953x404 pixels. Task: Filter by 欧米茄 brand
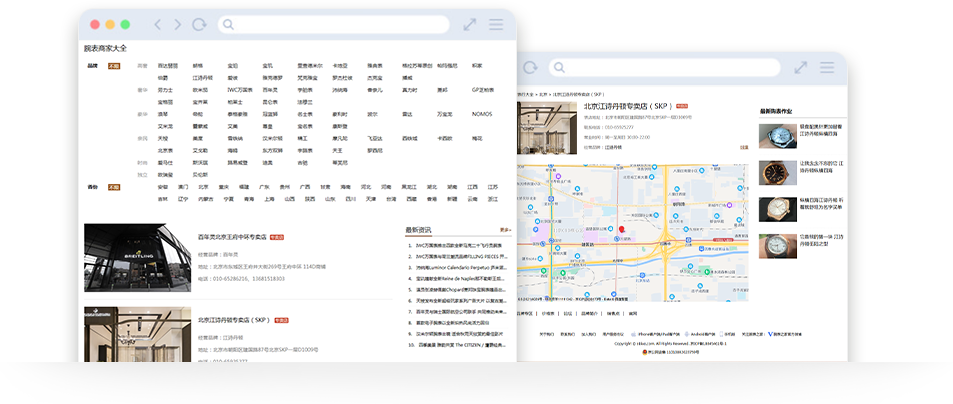coord(200,90)
